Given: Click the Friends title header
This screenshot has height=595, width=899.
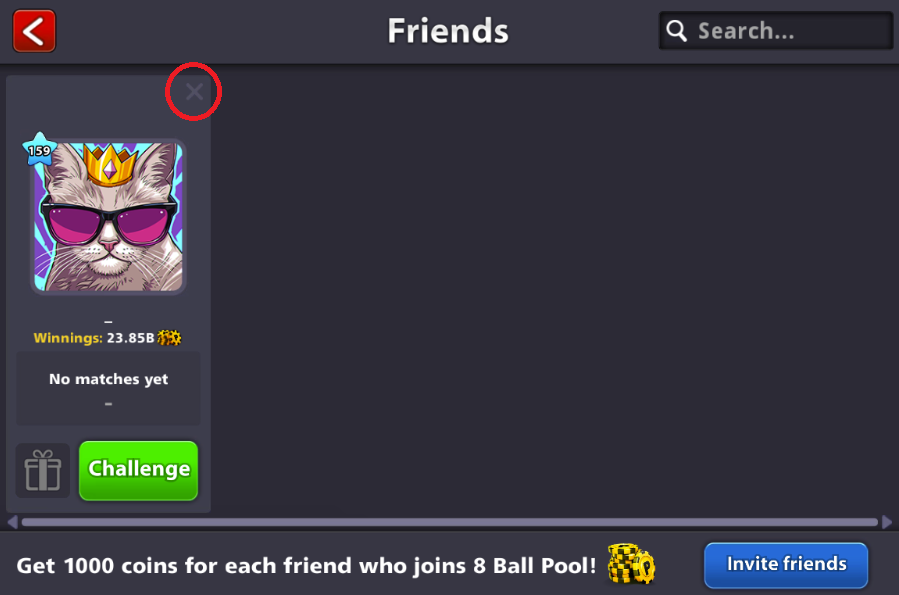Looking at the screenshot, I should [x=448, y=31].
